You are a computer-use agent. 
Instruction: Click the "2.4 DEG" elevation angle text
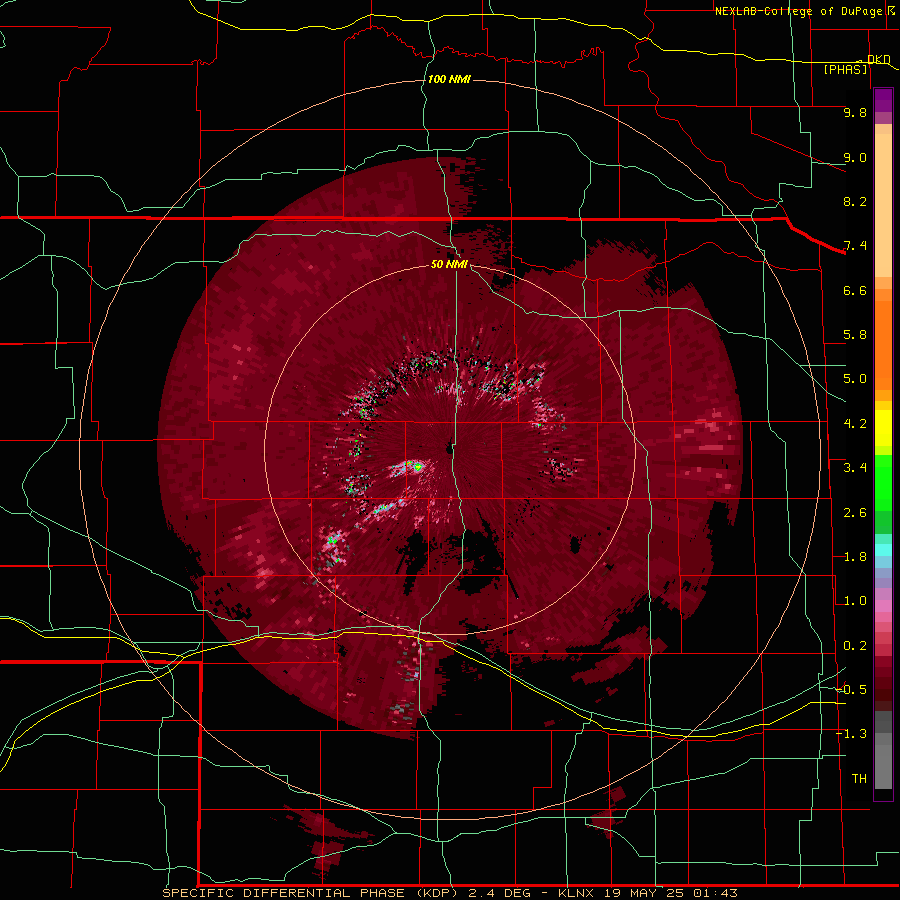(x=502, y=893)
